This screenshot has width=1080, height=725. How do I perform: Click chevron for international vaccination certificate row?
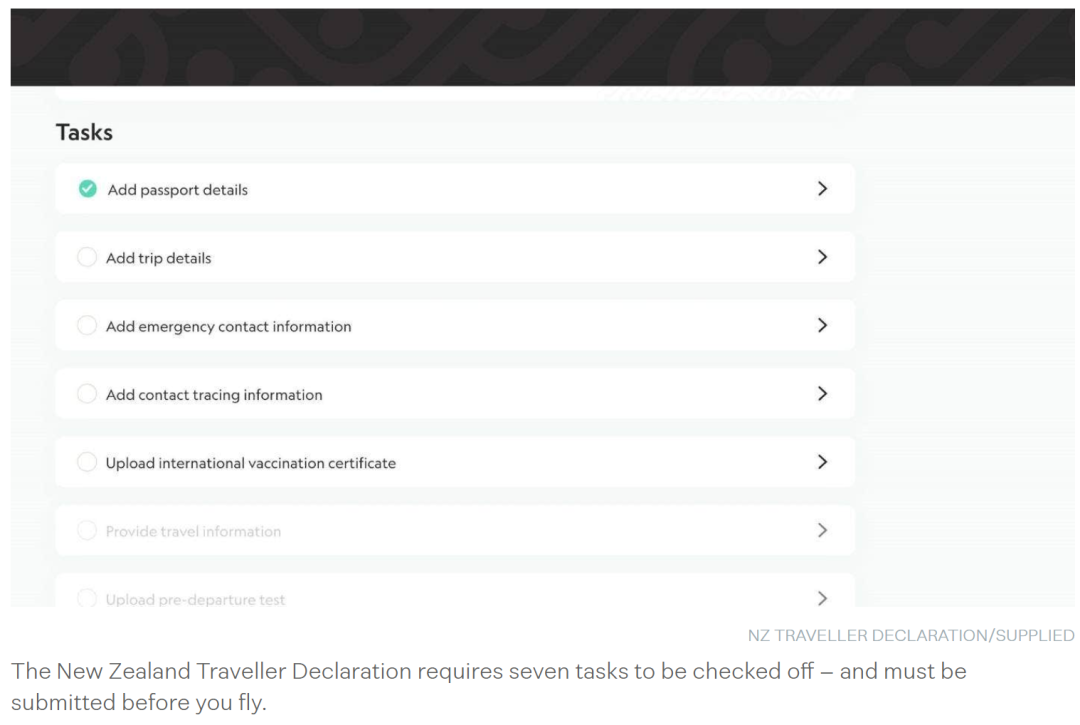[822, 461]
